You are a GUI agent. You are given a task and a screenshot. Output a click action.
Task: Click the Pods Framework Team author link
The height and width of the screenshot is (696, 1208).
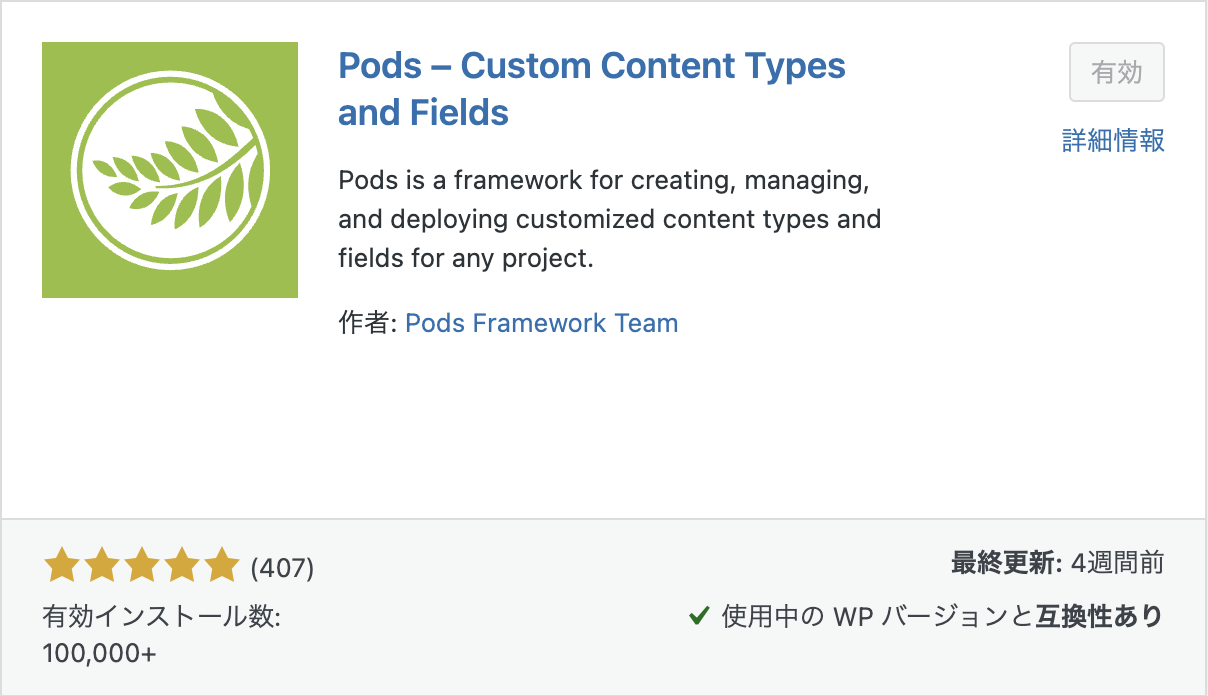point(541,323)
